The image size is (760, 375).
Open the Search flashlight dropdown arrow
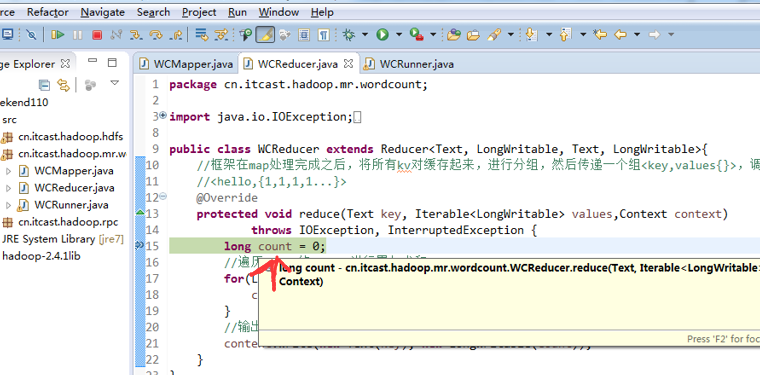pyautogui.click(x=510, y=34)
